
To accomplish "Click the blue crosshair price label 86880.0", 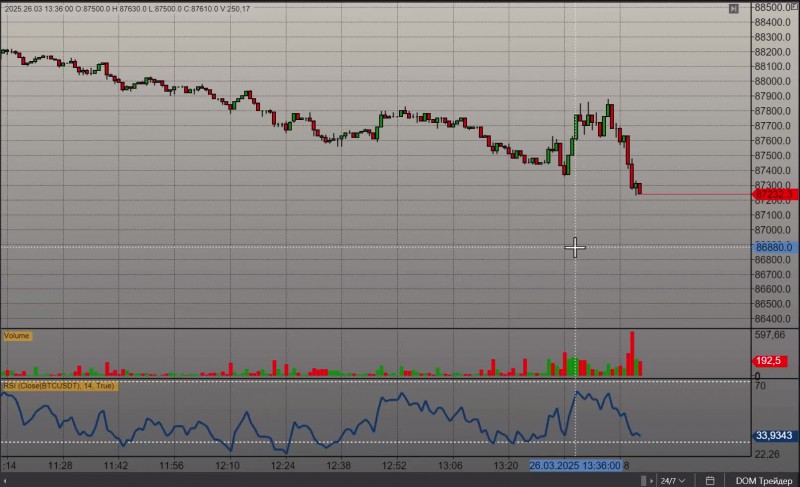I will pyautogui.click(x=774, y=247).
